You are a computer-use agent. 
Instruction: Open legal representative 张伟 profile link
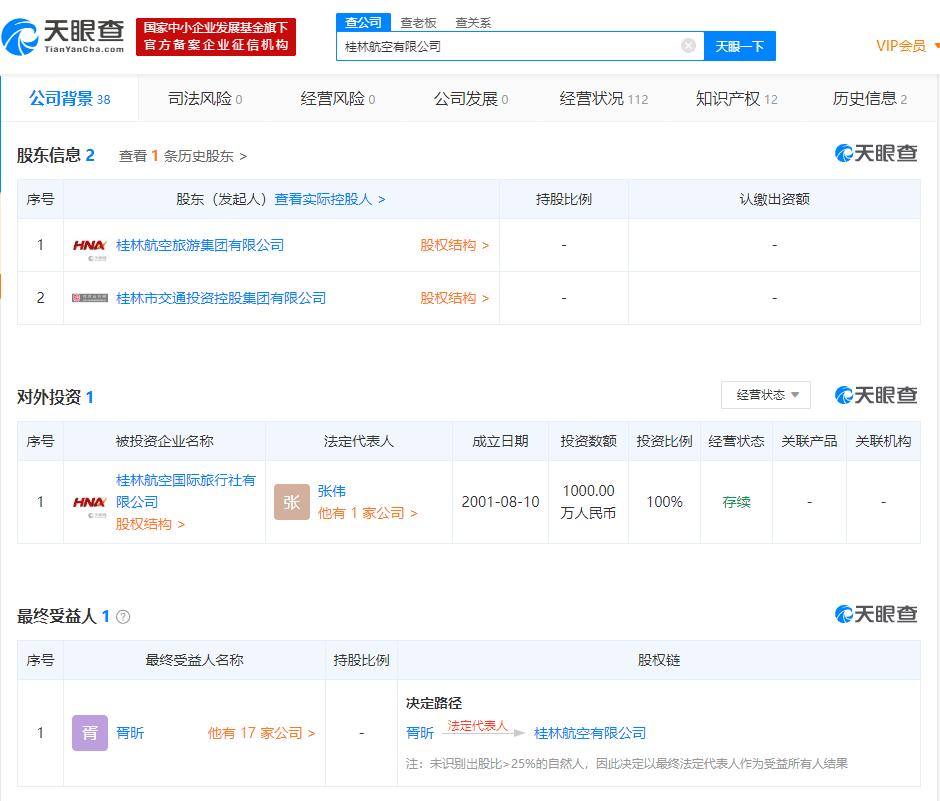[332, 491]
